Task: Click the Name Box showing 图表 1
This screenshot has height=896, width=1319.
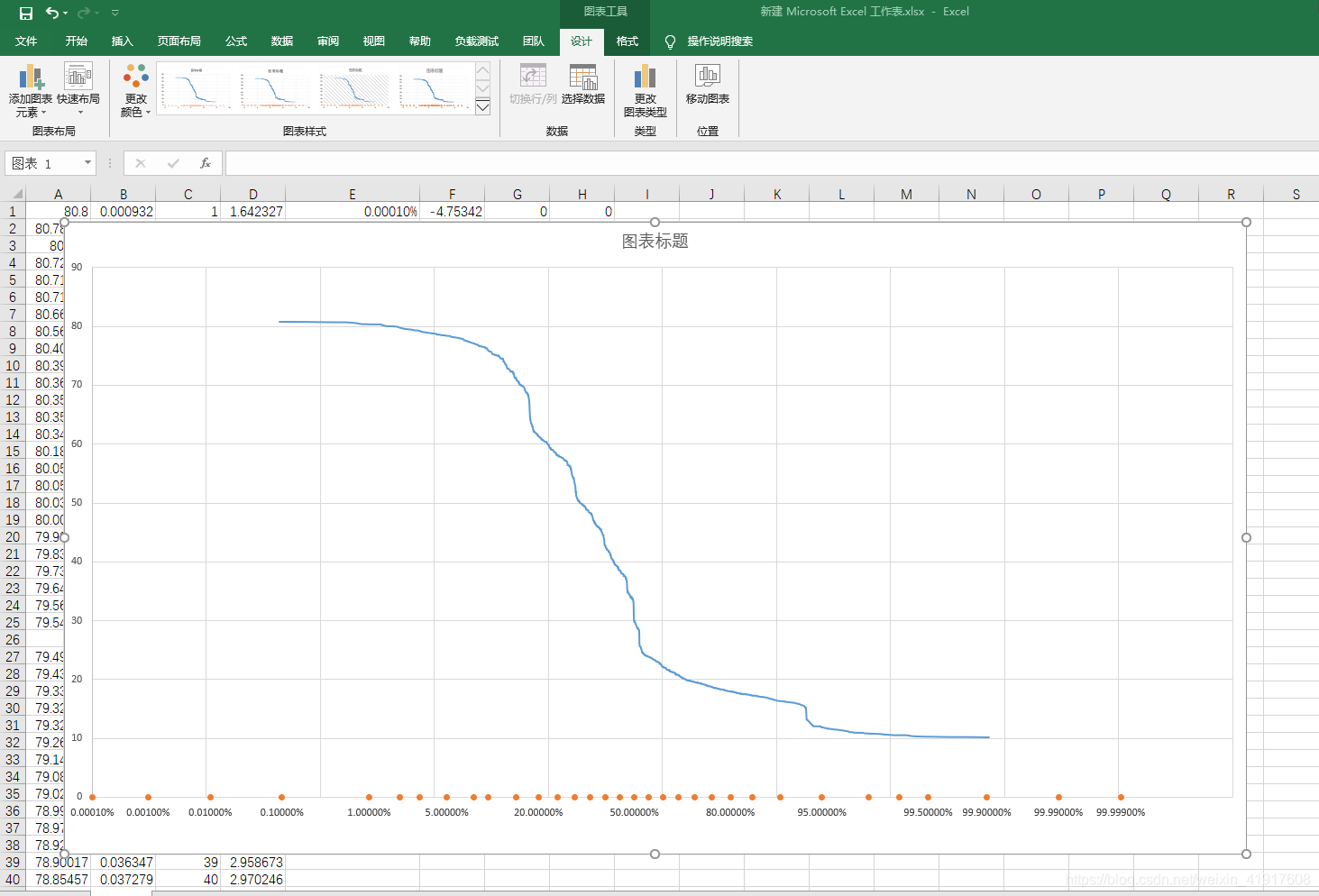Action: [43, 163]
